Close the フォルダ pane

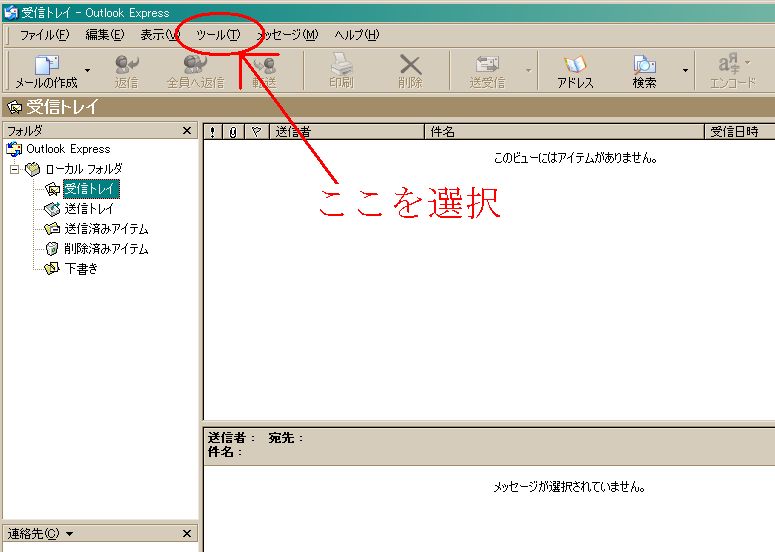tap(187, 130)
